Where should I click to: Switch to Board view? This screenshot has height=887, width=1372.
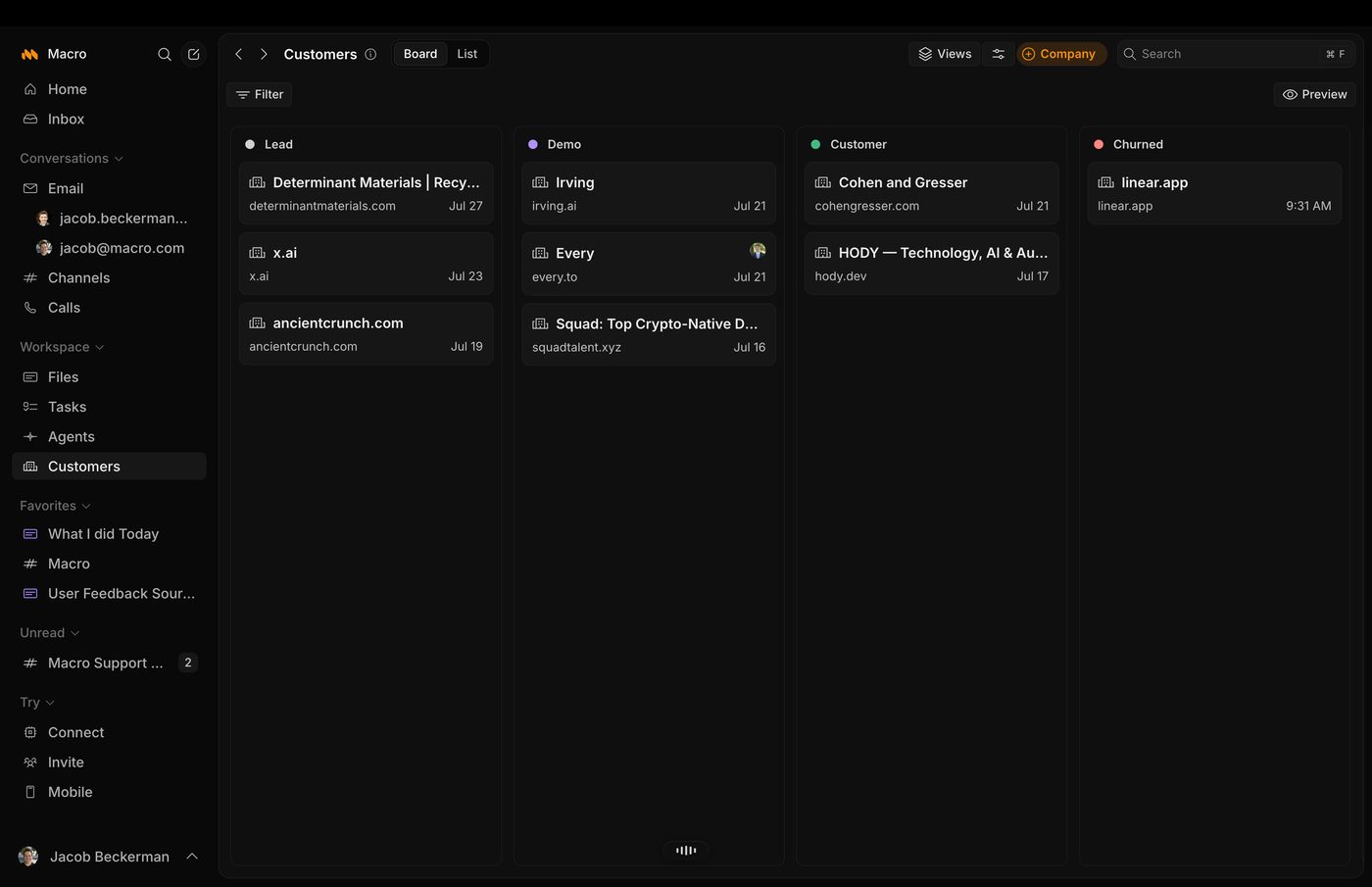(x=420, y=54)
